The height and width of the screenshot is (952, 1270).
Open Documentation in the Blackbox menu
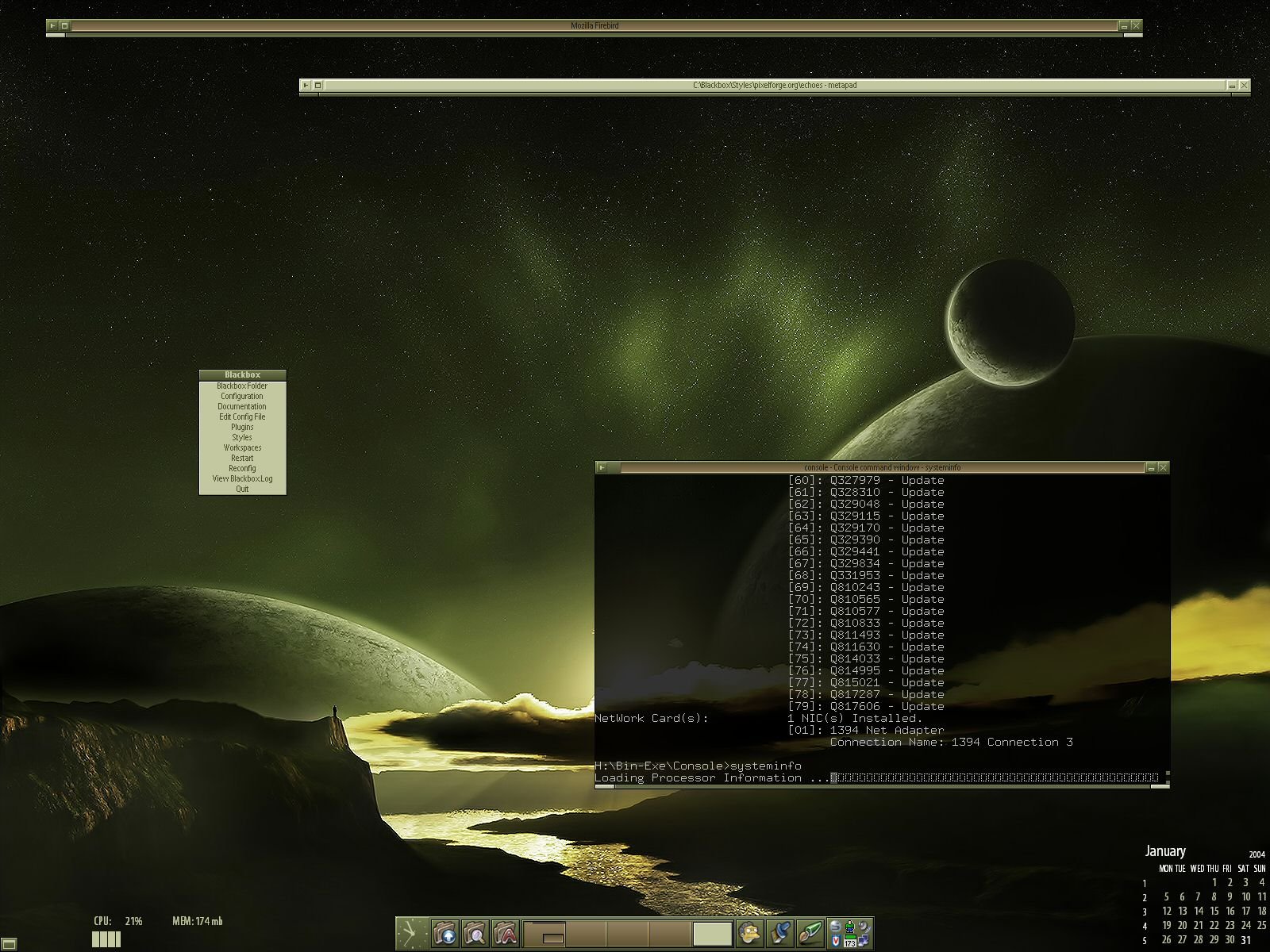click(242, 406)
